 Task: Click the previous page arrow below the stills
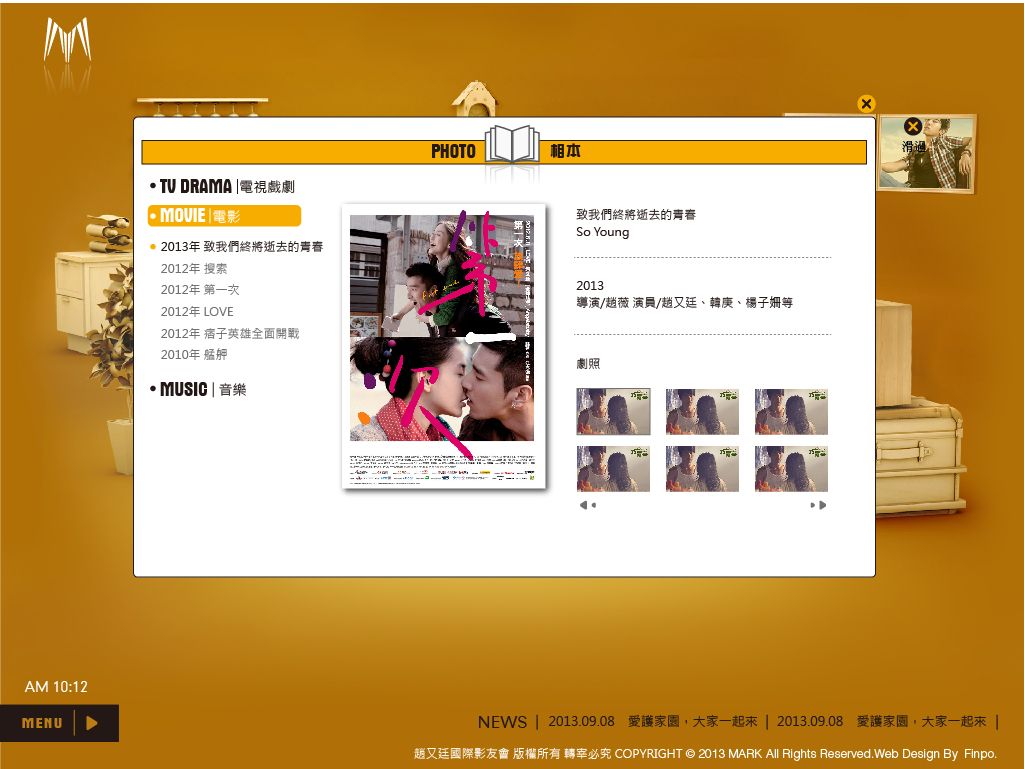[586, 505]
